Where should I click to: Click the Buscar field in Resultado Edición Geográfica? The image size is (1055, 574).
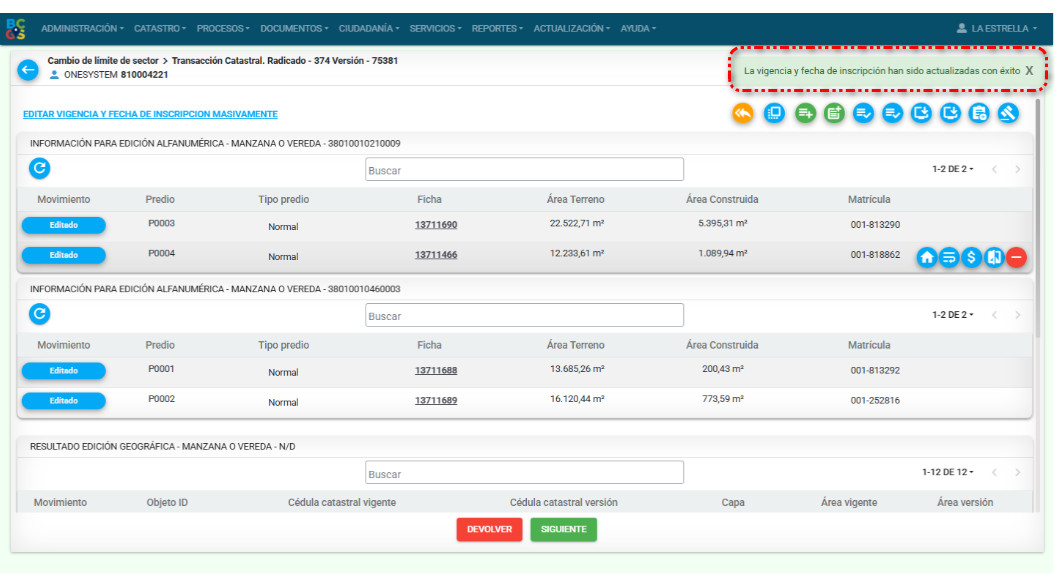[x=524, y=473]
